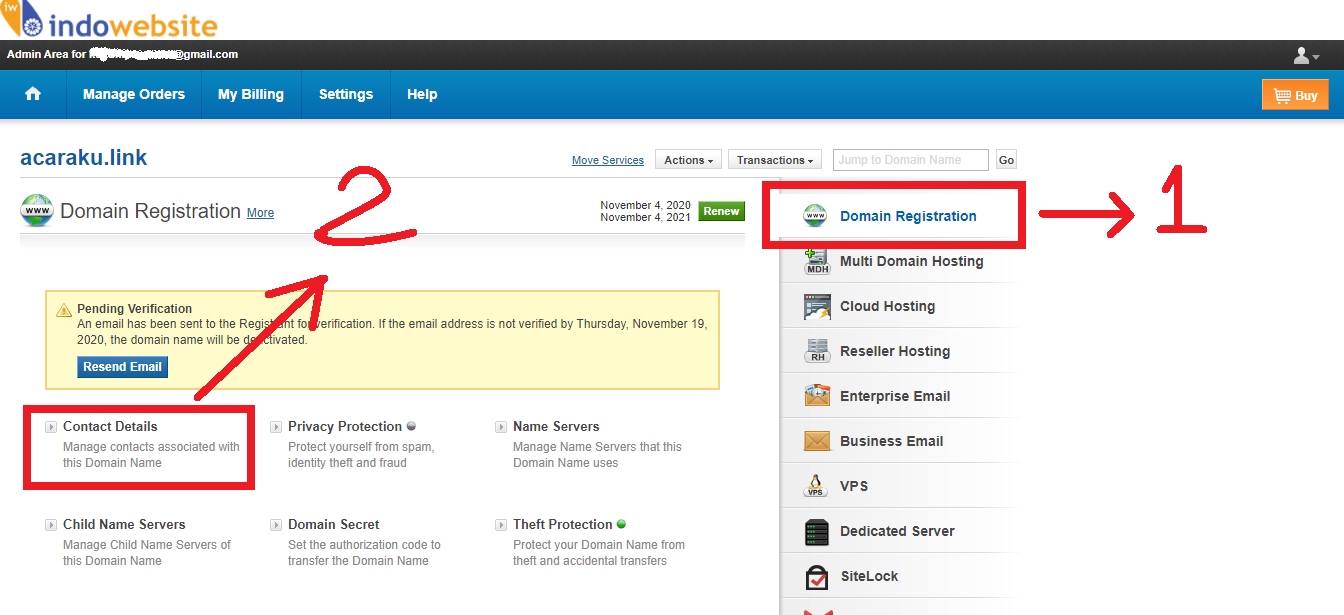Viewport: 1344px width, 615px height.
Task: Open the Transactions dropdown menu
Action: point(774,160)
